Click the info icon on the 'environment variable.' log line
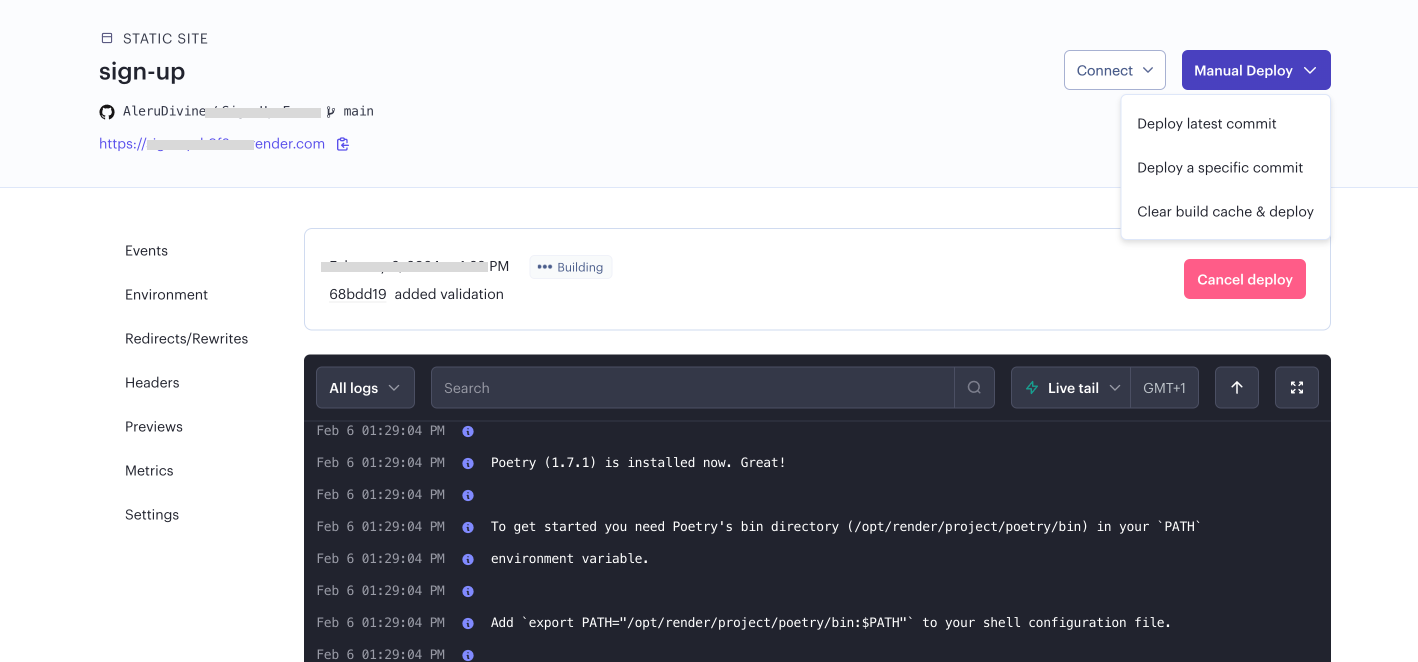Viewport: 1418px width, 662px height. pyautogui.click(x=467, y=559)
